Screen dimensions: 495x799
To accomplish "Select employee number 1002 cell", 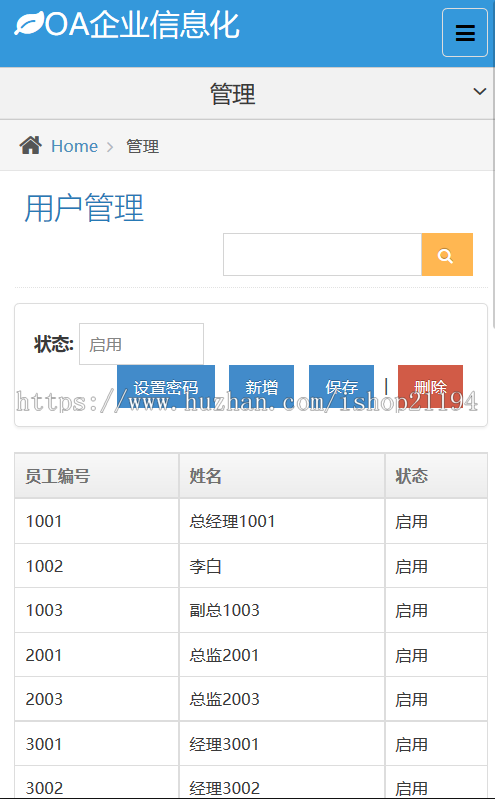I will [97, 566].
